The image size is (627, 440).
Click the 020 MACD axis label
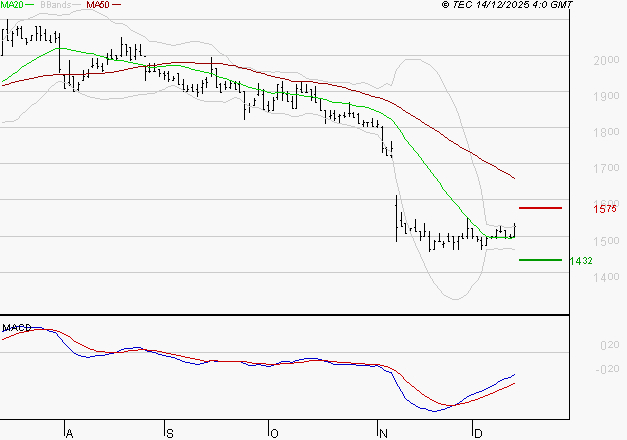pyautogui.click(x=610, y=345)
